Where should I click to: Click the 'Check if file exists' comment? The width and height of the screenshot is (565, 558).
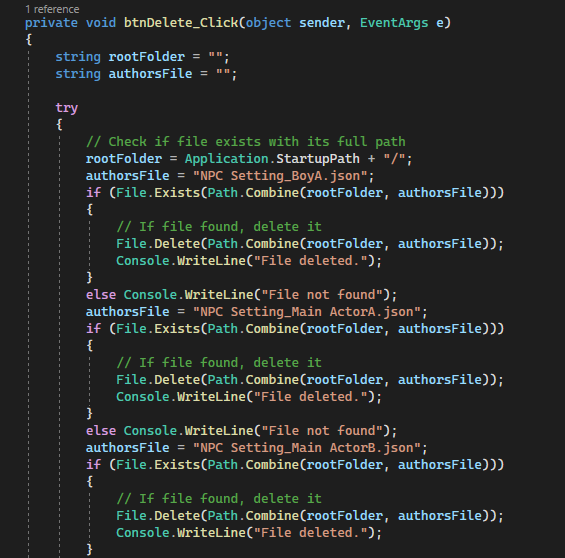246,142
